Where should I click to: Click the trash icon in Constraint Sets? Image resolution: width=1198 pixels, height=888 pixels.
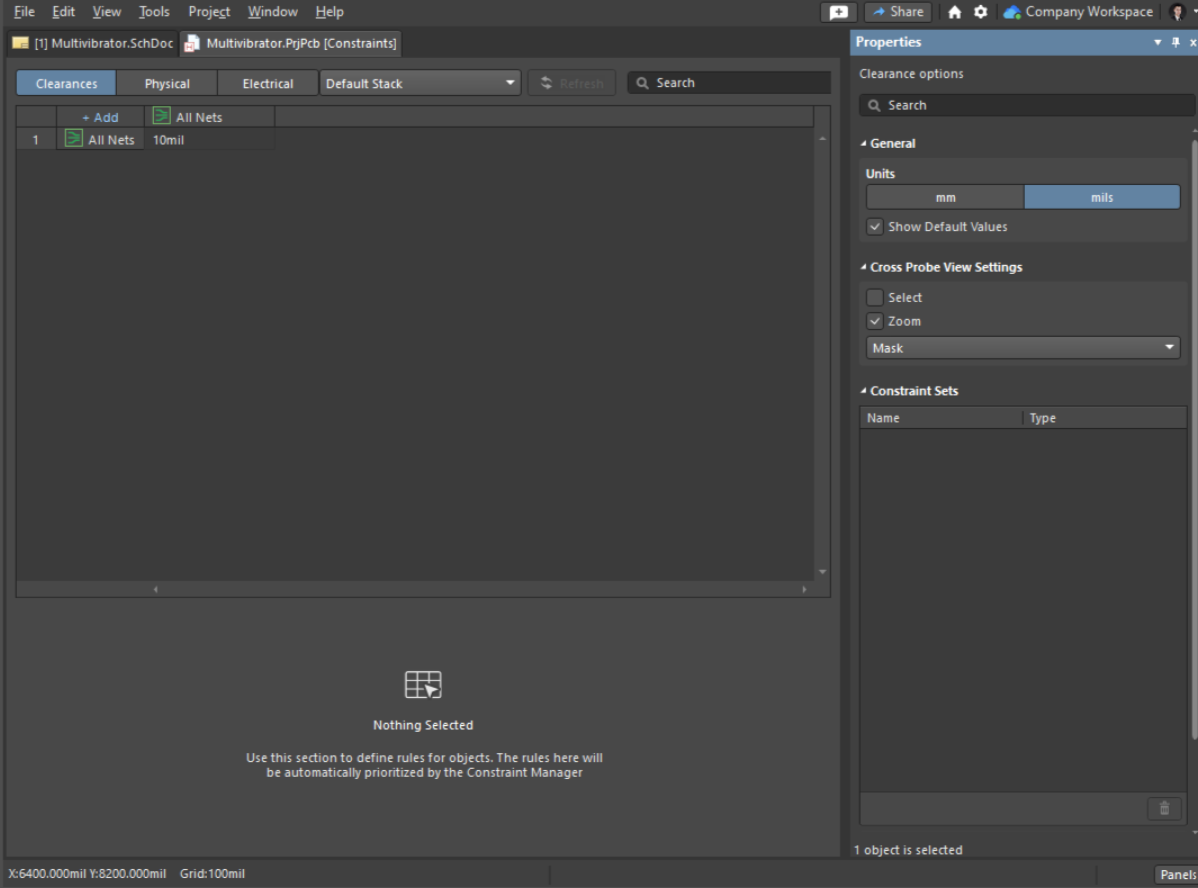[x=1163, y=809]
